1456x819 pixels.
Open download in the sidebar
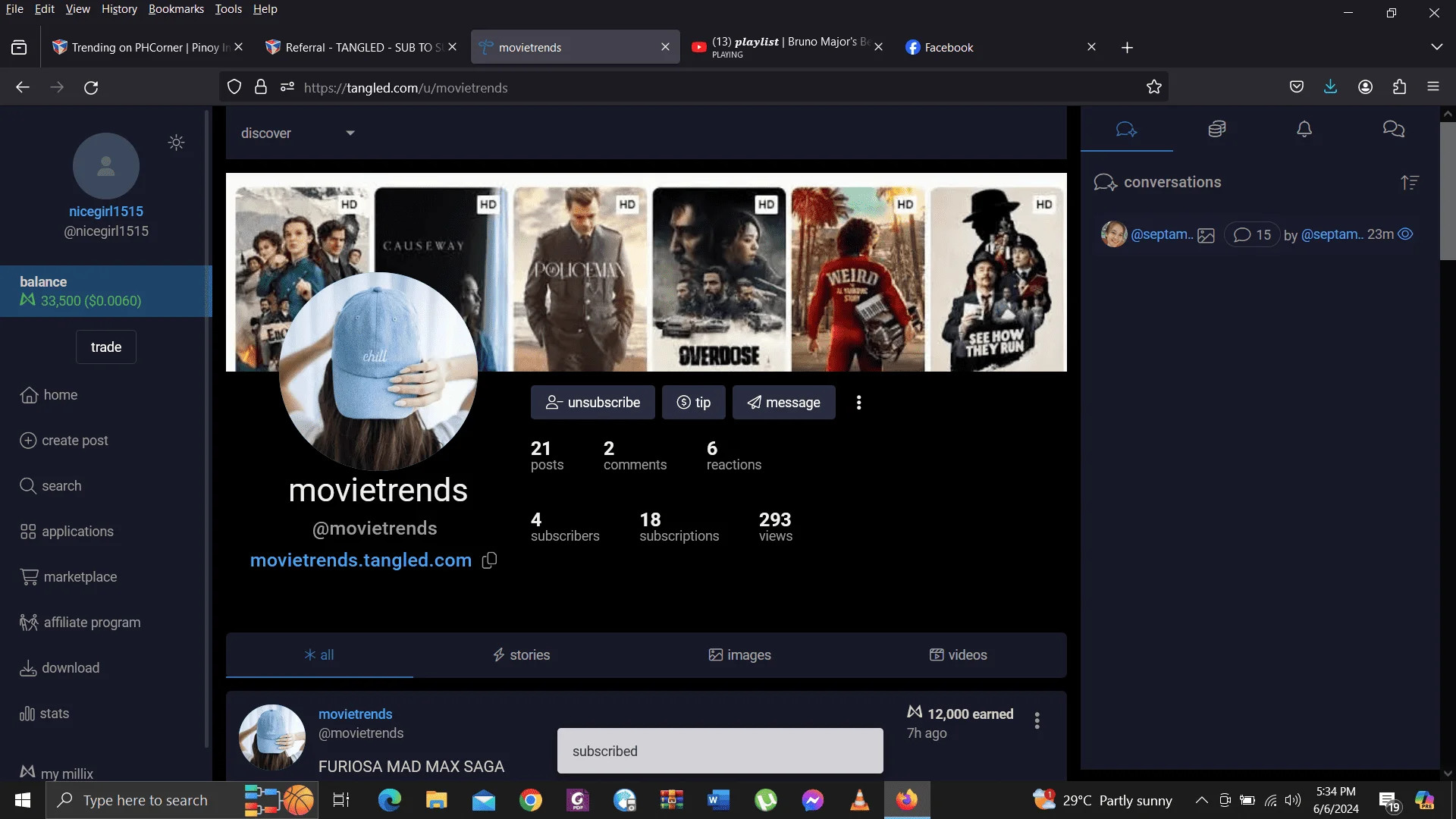59,668
